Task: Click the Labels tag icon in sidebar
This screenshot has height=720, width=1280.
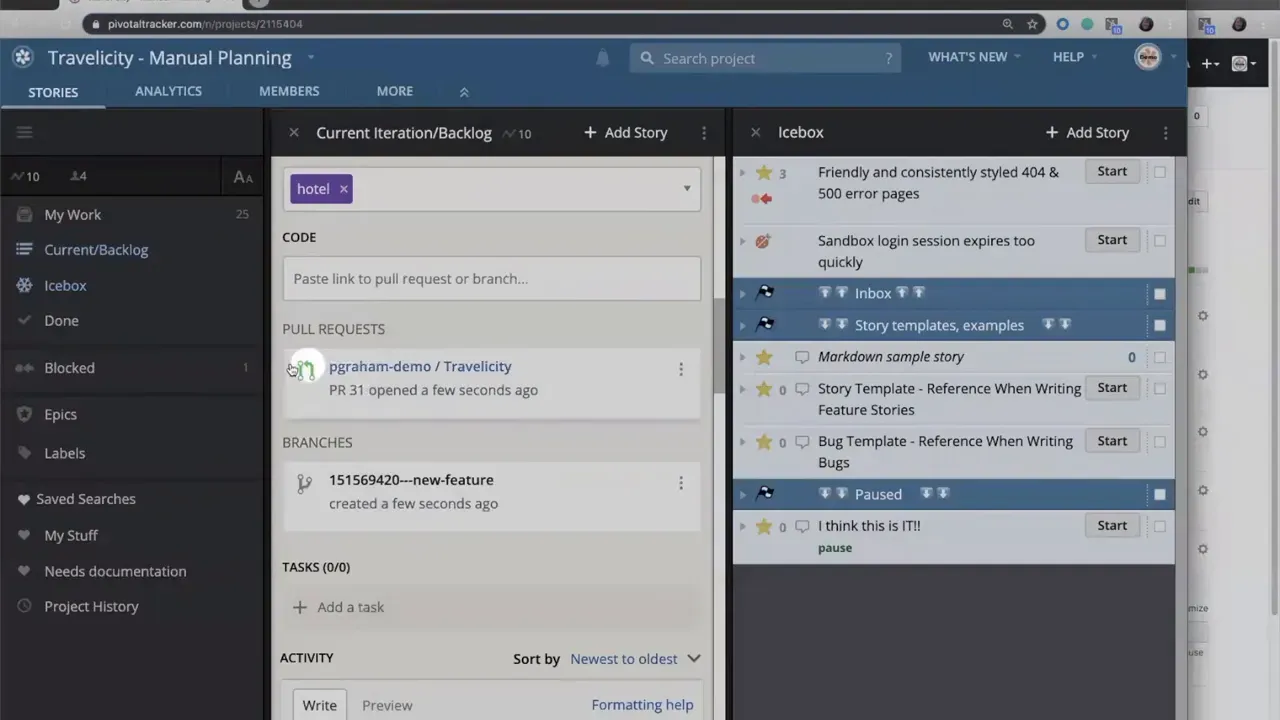Action: (22, 453)
